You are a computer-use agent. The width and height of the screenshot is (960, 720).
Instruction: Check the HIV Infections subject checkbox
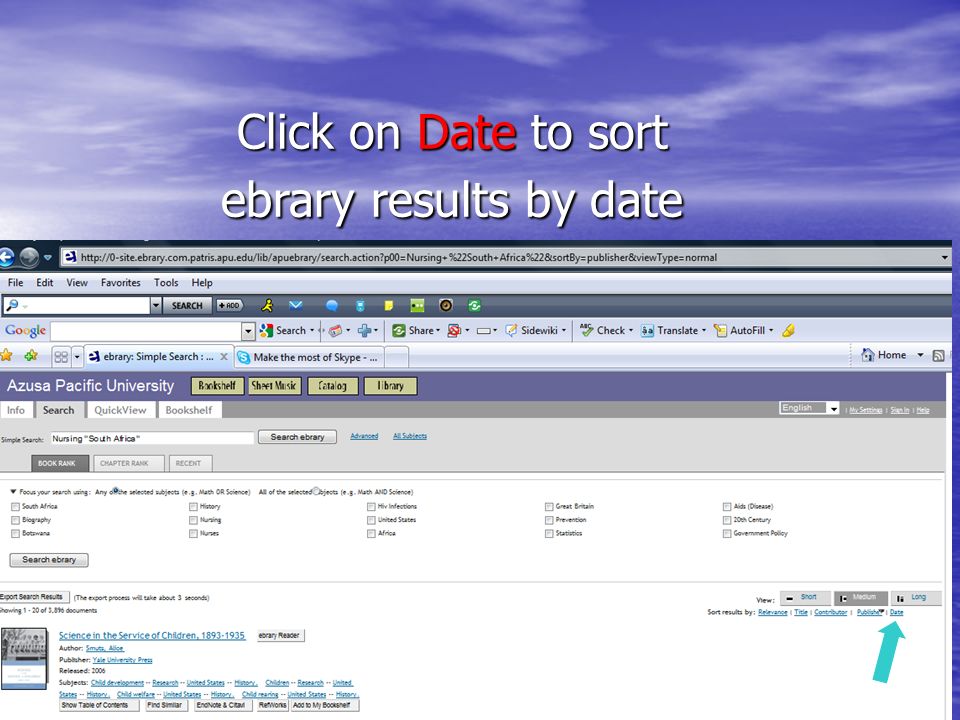pyautogui.click(x=371, y=506)
